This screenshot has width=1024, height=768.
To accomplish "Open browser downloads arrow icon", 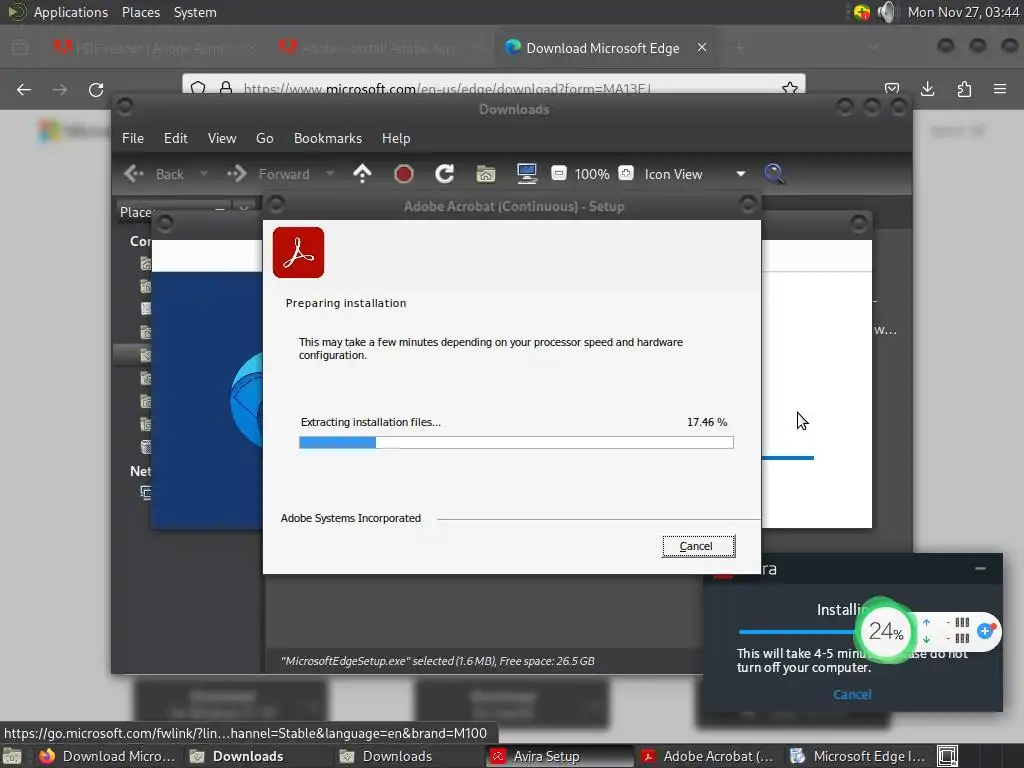I will 927,89.
